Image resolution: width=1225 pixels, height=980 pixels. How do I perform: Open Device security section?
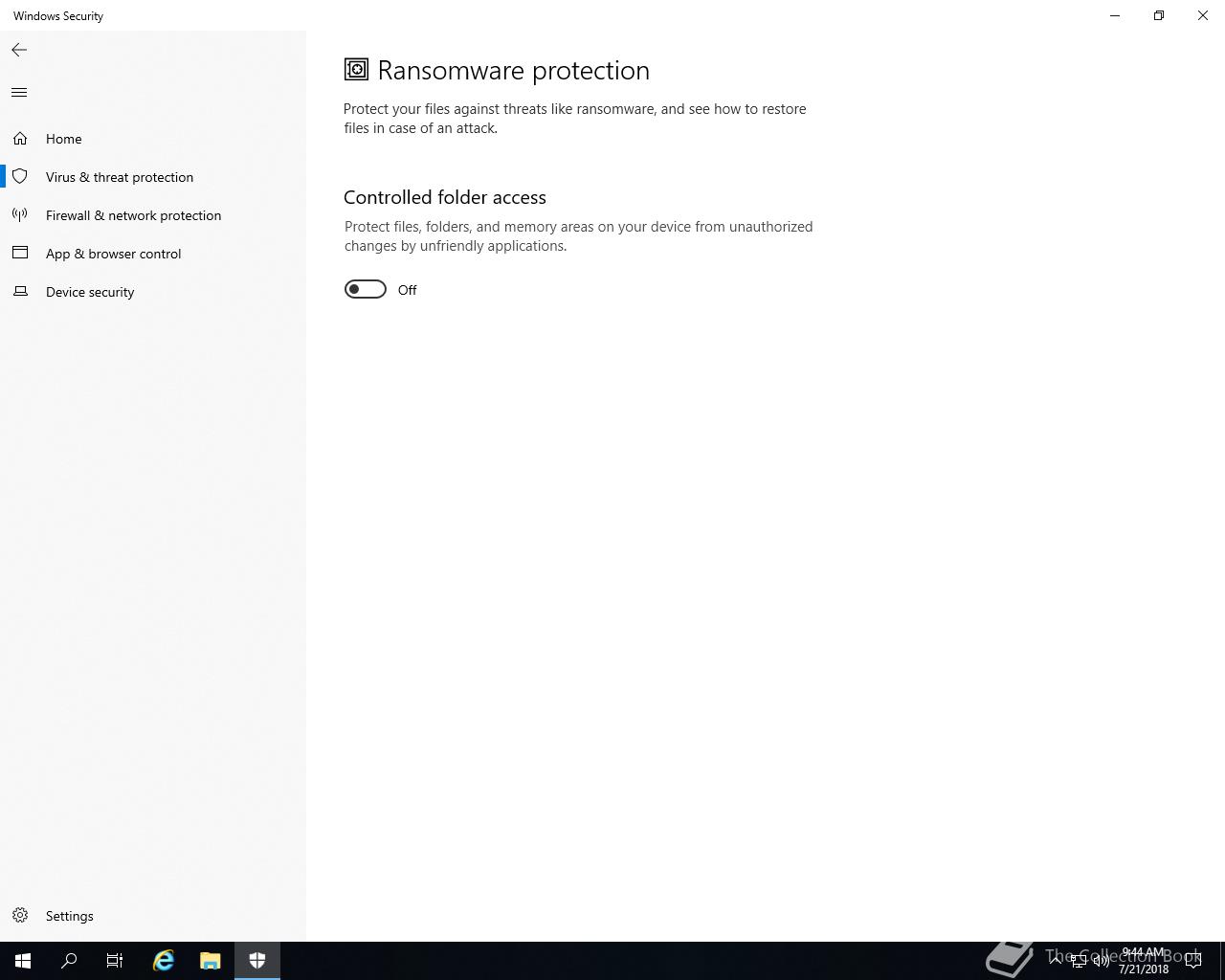coord(90,292)
